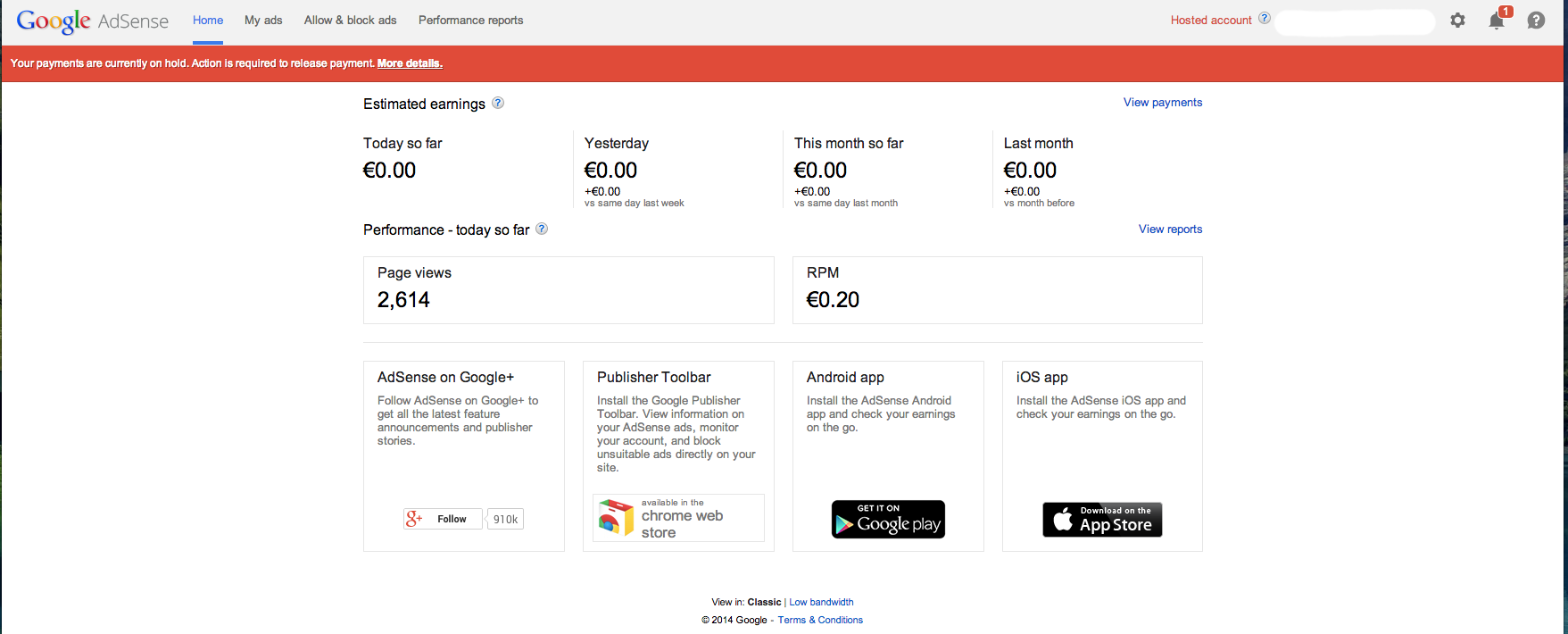Open the notifications bell icon
The height and width of the screenshot is (634, 1568).
(1497, 21)
